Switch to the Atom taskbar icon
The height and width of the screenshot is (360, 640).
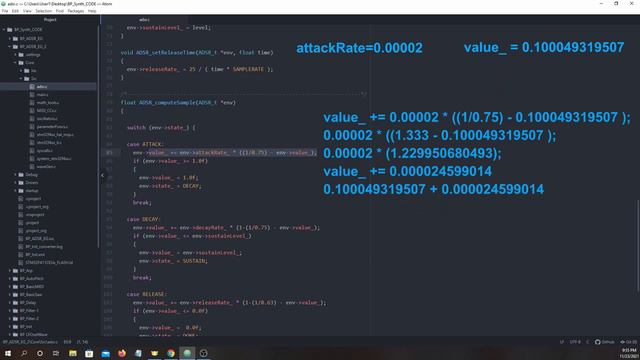click(x=187, y=353)
